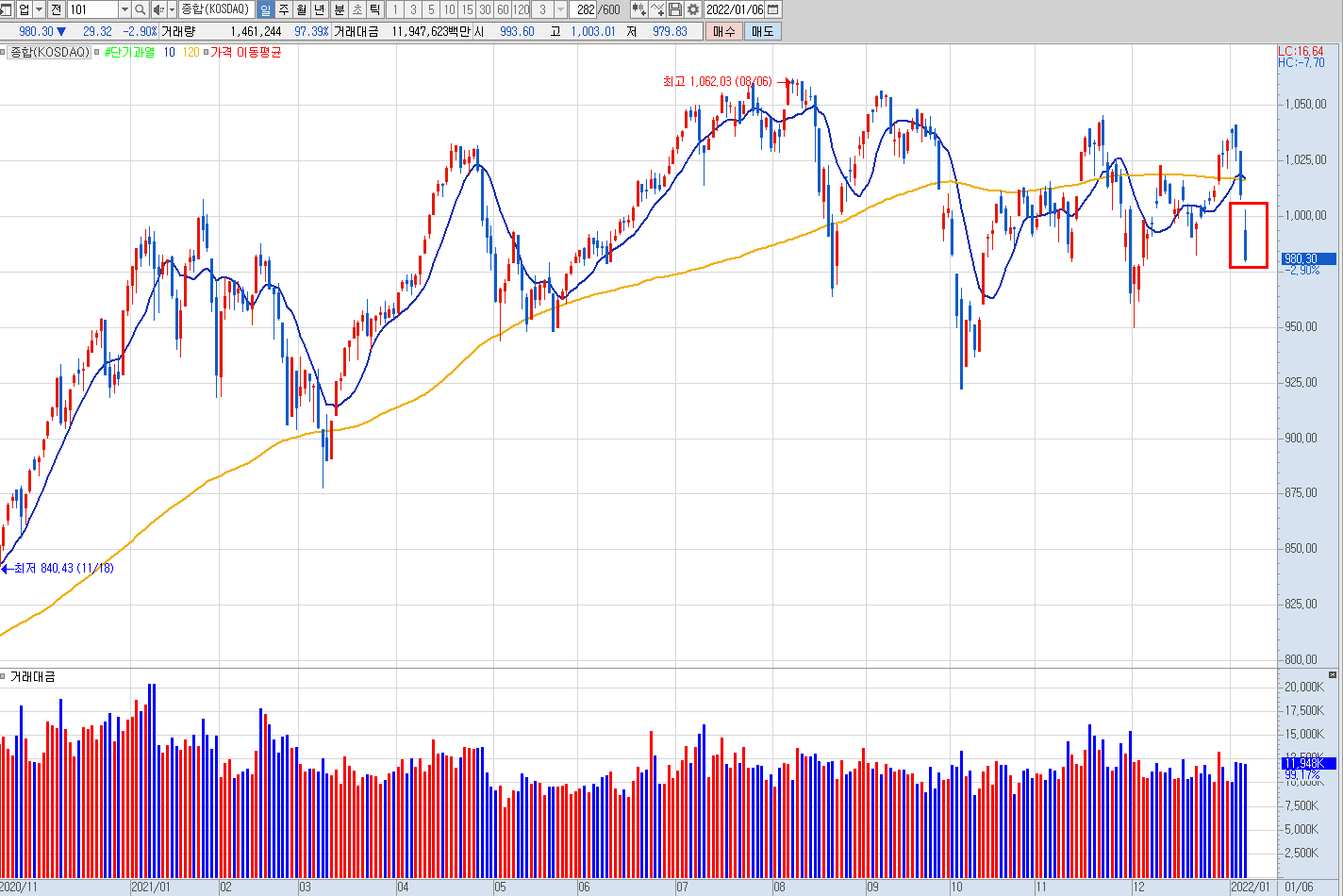Viewport: 1343px width, 896px height.
Task: Click the chart-line tool icon left of the save icon
Action: tap(657, 9)
